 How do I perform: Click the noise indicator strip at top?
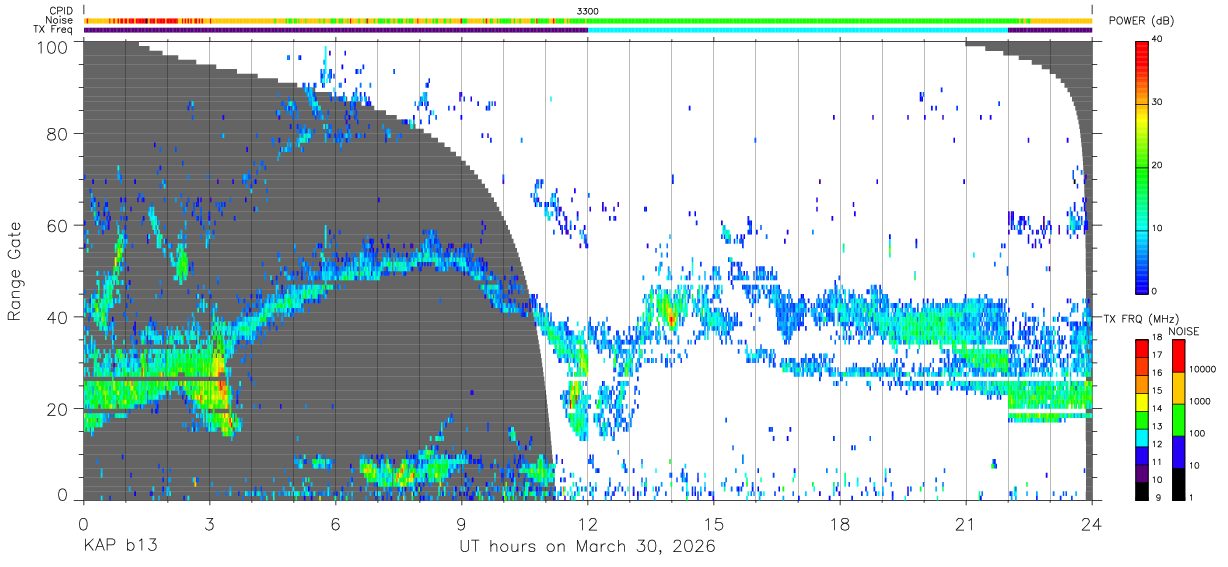588,20
